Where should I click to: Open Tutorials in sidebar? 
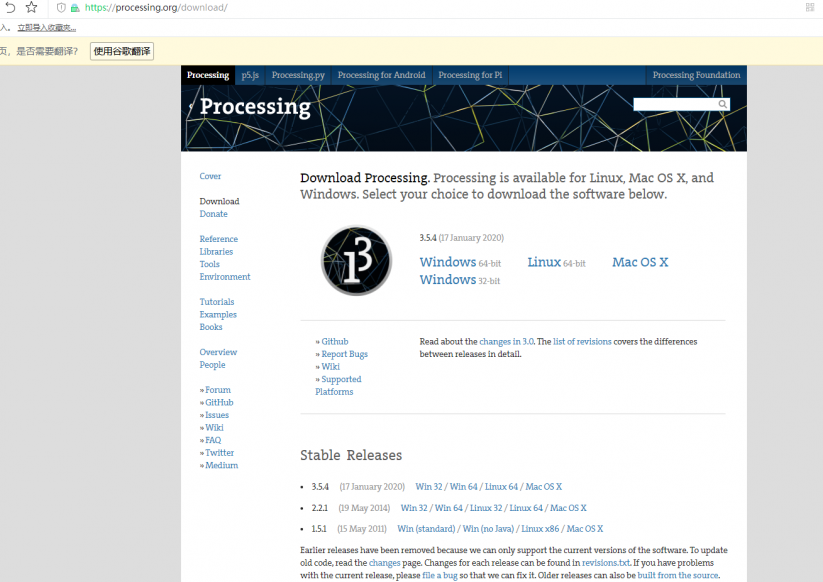[x=217, y=302]
